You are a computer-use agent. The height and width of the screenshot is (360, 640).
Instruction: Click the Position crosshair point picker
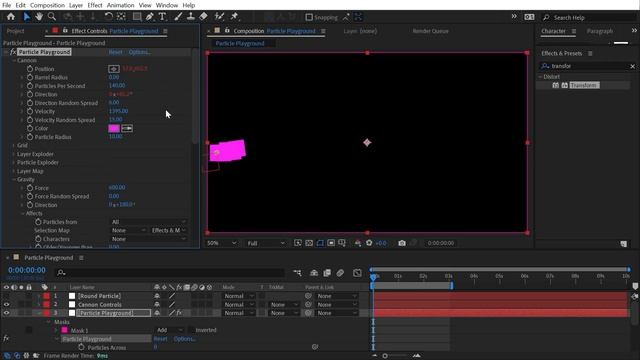[x=114, y=69]
